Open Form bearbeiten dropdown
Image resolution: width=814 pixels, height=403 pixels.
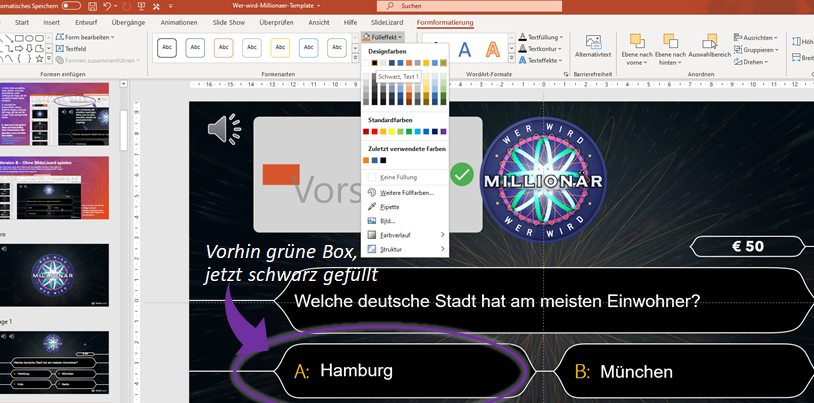tap(85, 37)
